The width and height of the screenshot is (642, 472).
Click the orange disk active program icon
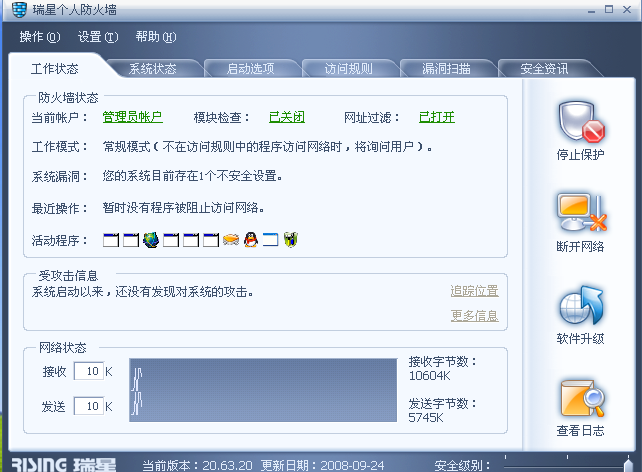pyautogui.click(x=231, y=239)
